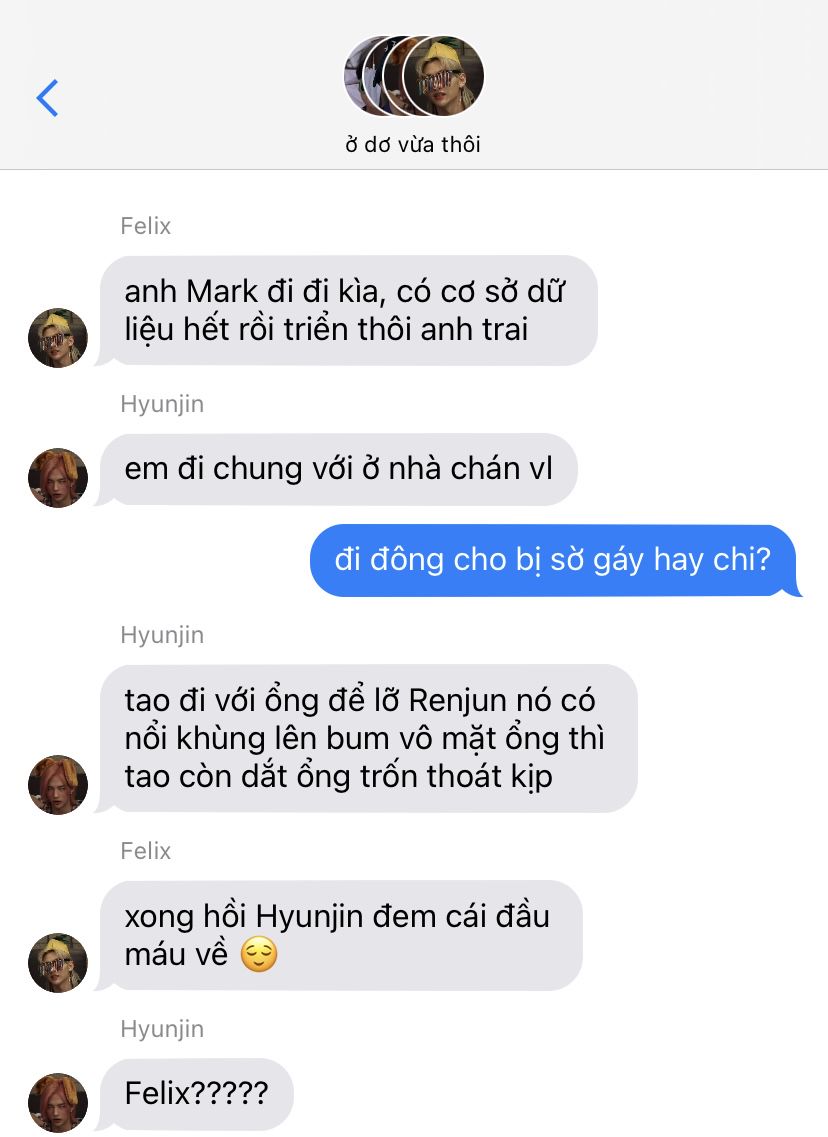828x1137 pixels.
Task: Select the "em đi chung với ở nhà" bubble
Action: point(338,469)
